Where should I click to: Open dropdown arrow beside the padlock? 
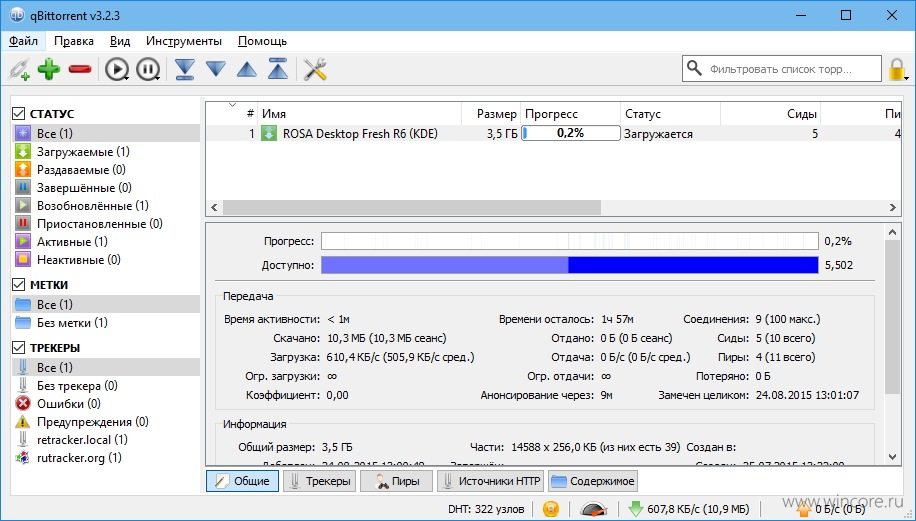[906, 78]
